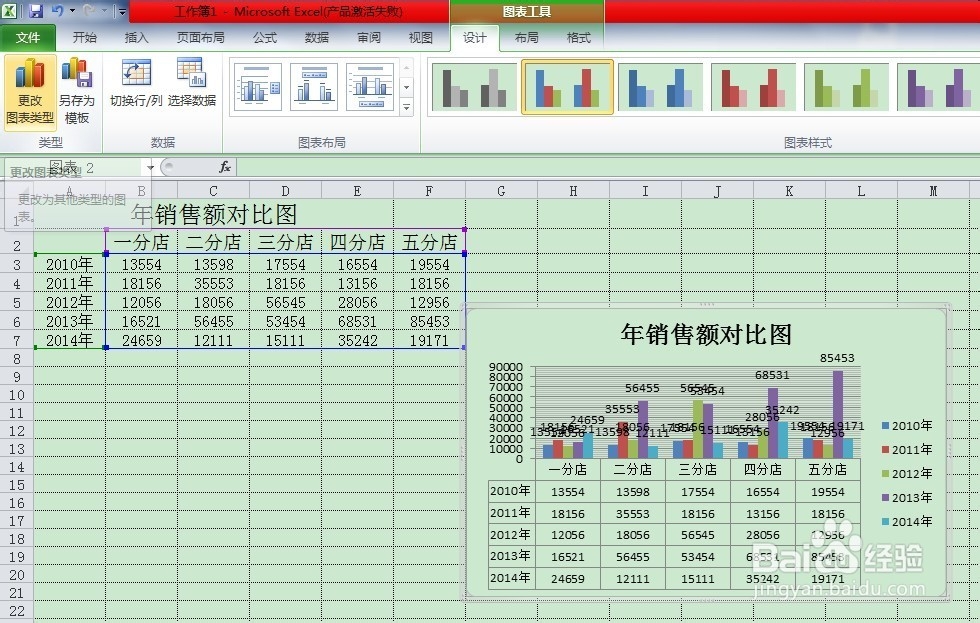Switch to the Home (开始) tab

[84, 37]
